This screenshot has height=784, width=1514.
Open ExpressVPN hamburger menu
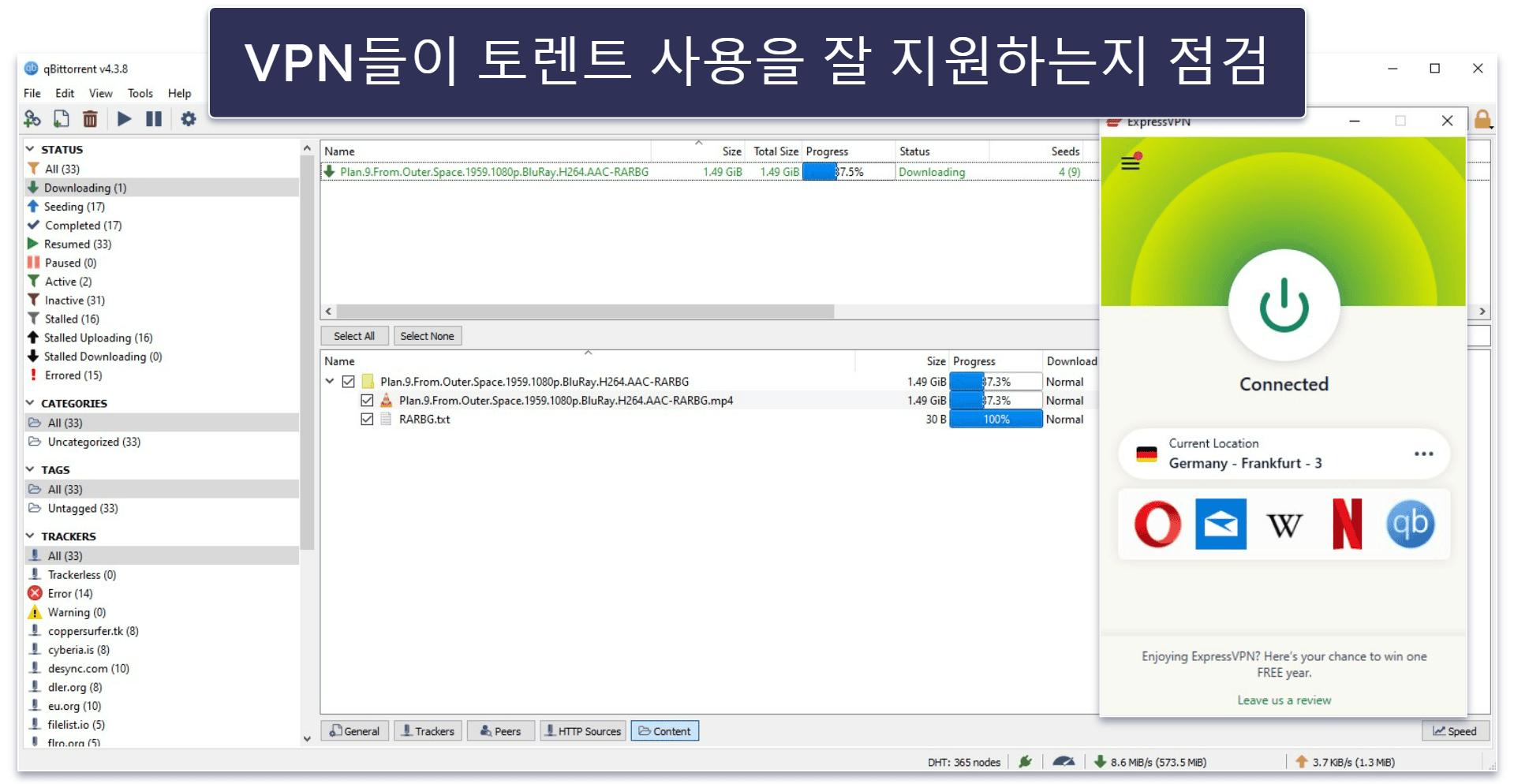click(x=1131, y=162)
